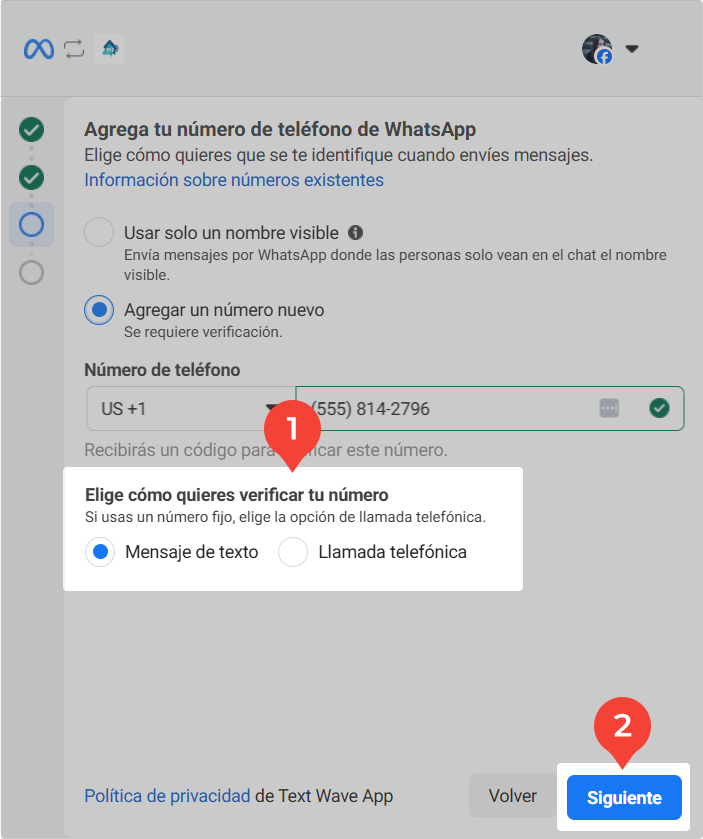Select Agregar un número nuevo radio
703x839 pixels.
tap(99, 310)
